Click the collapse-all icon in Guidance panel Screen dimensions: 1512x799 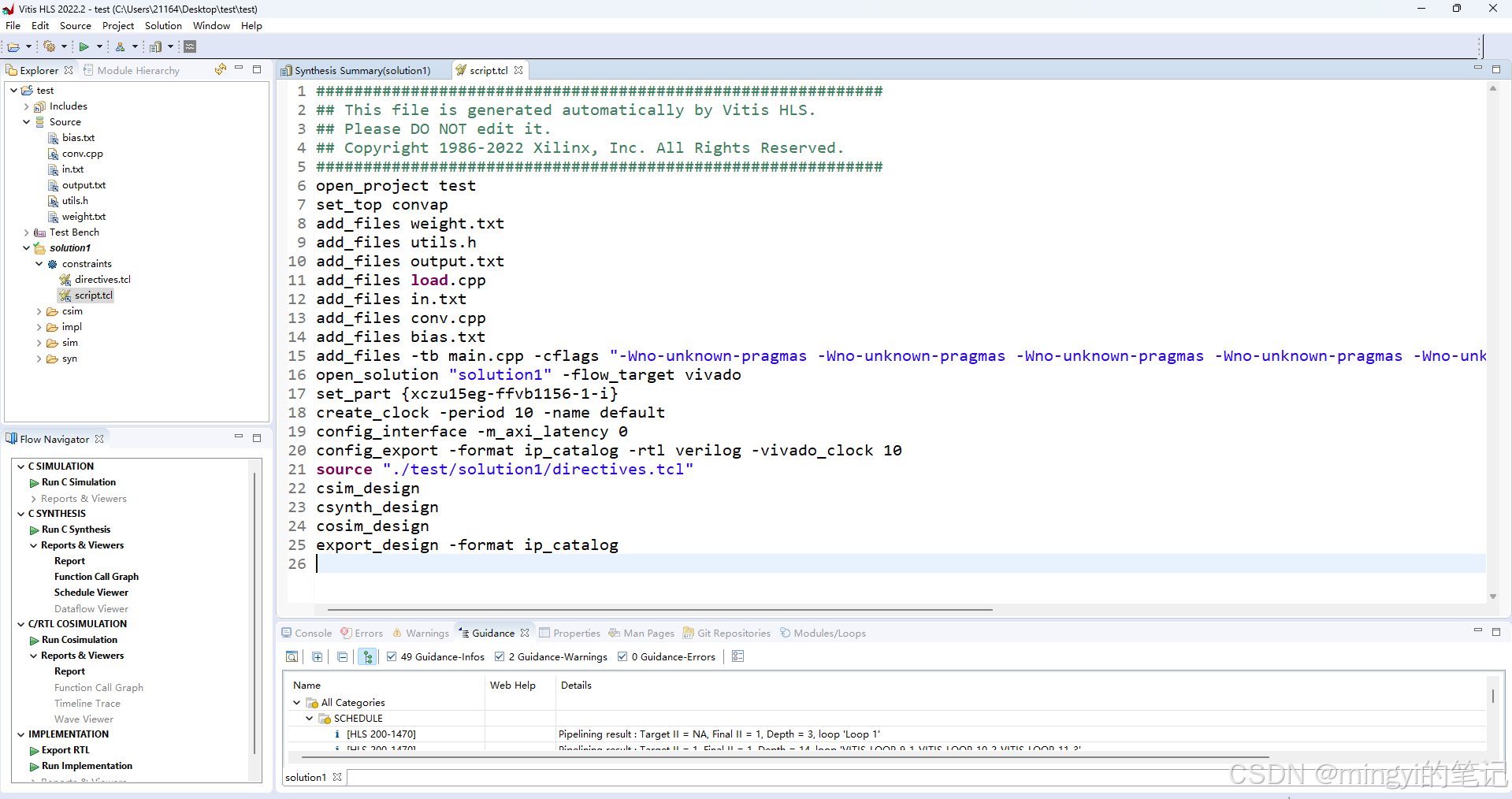[x=342, y=656]
